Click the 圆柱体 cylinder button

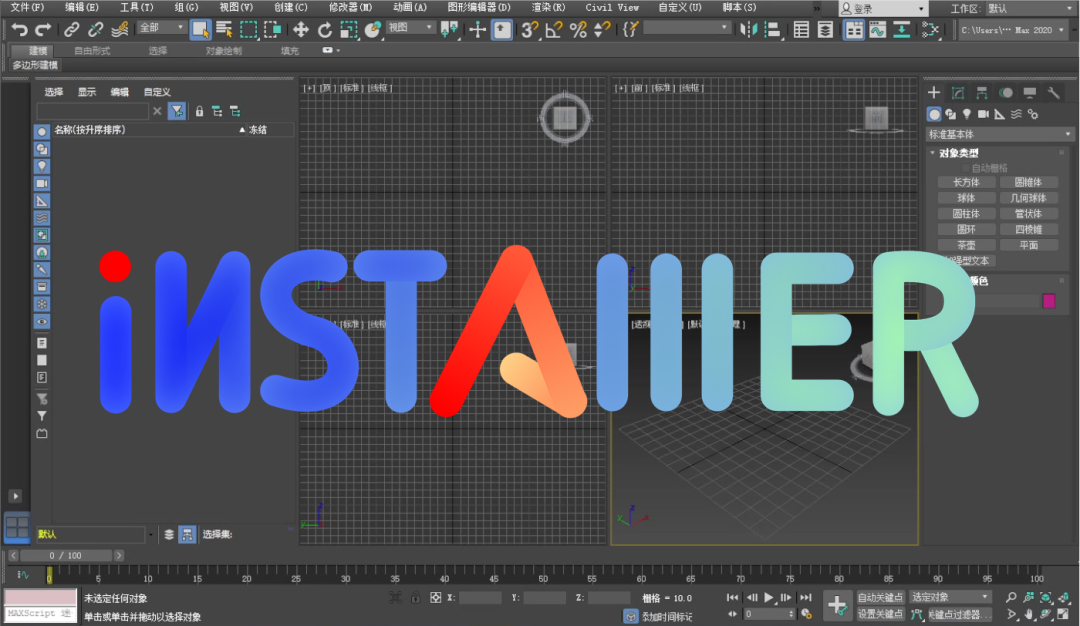click(966, 213)
